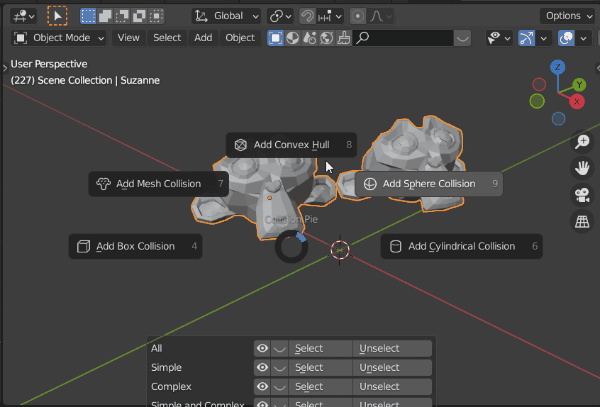Screen dimensions: 600x407
Task: Choose the intersect selection mode icon
Action: [157, 16]
